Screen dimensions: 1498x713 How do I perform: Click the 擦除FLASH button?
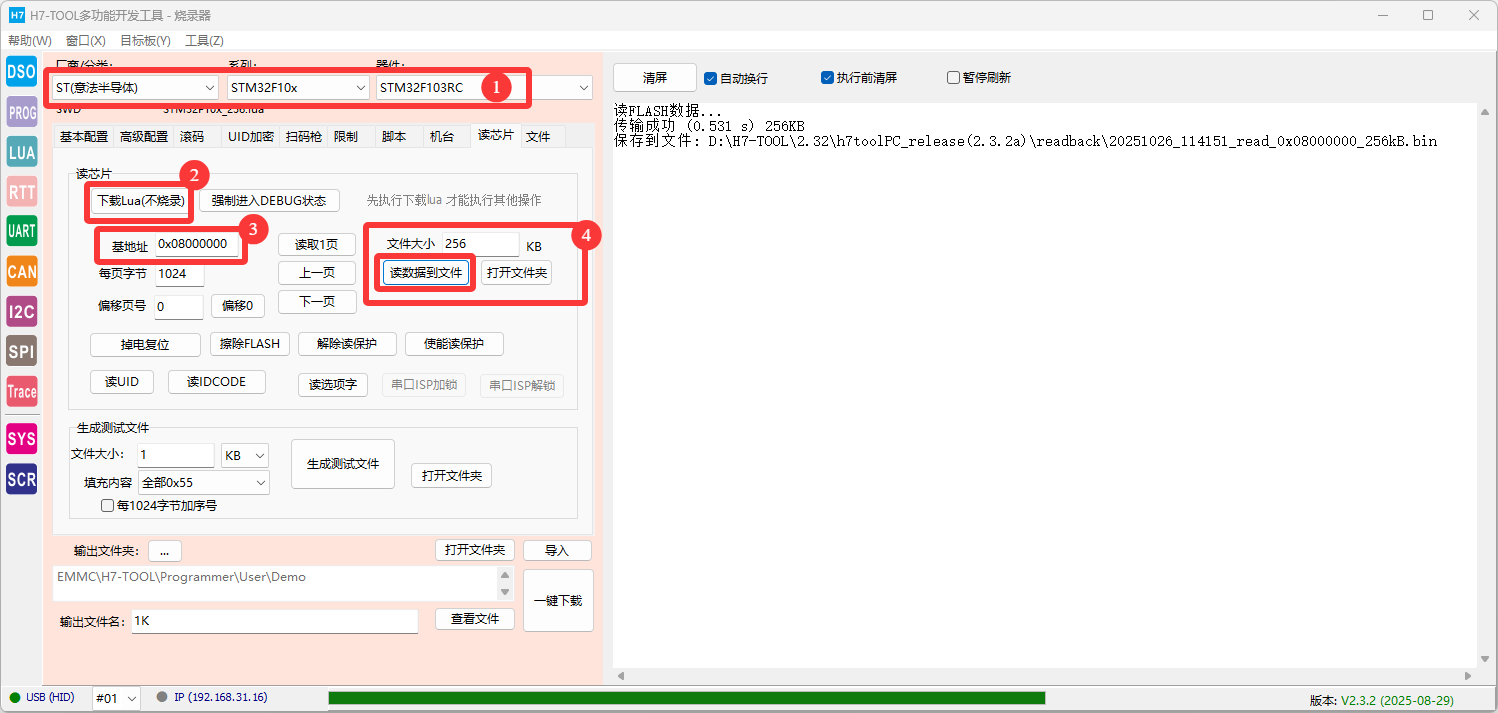point(250,344)
